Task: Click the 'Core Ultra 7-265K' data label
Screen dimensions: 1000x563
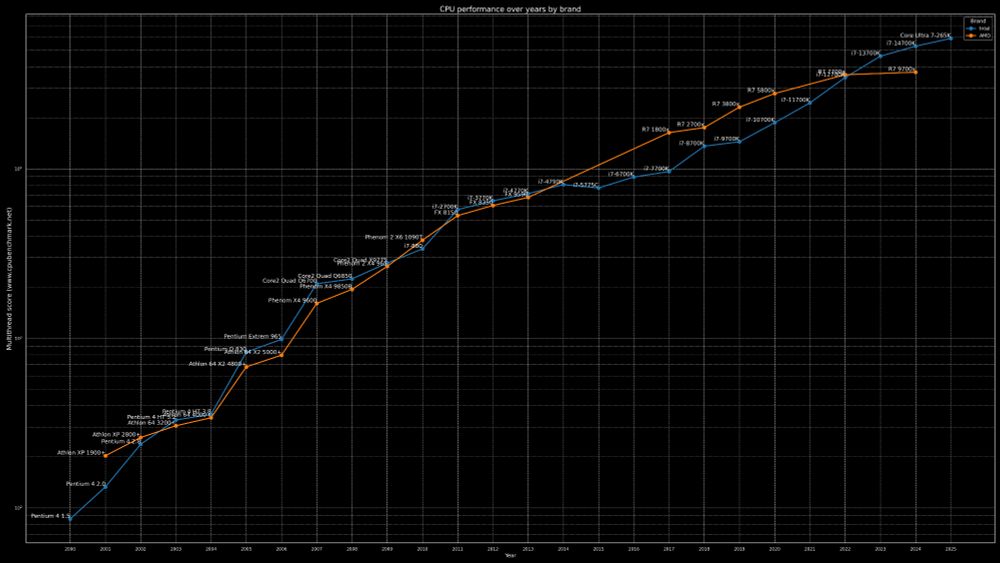Action: coord(925,36)
